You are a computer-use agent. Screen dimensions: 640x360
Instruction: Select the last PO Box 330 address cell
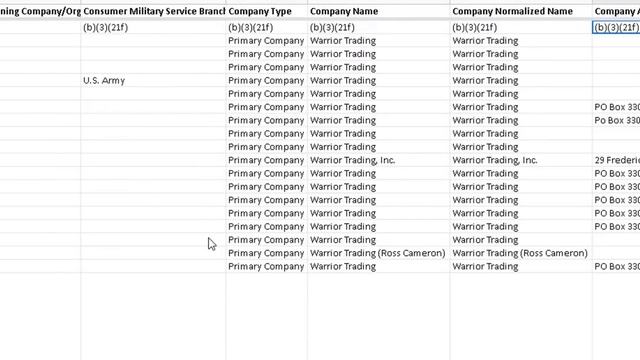pos(616,266)
